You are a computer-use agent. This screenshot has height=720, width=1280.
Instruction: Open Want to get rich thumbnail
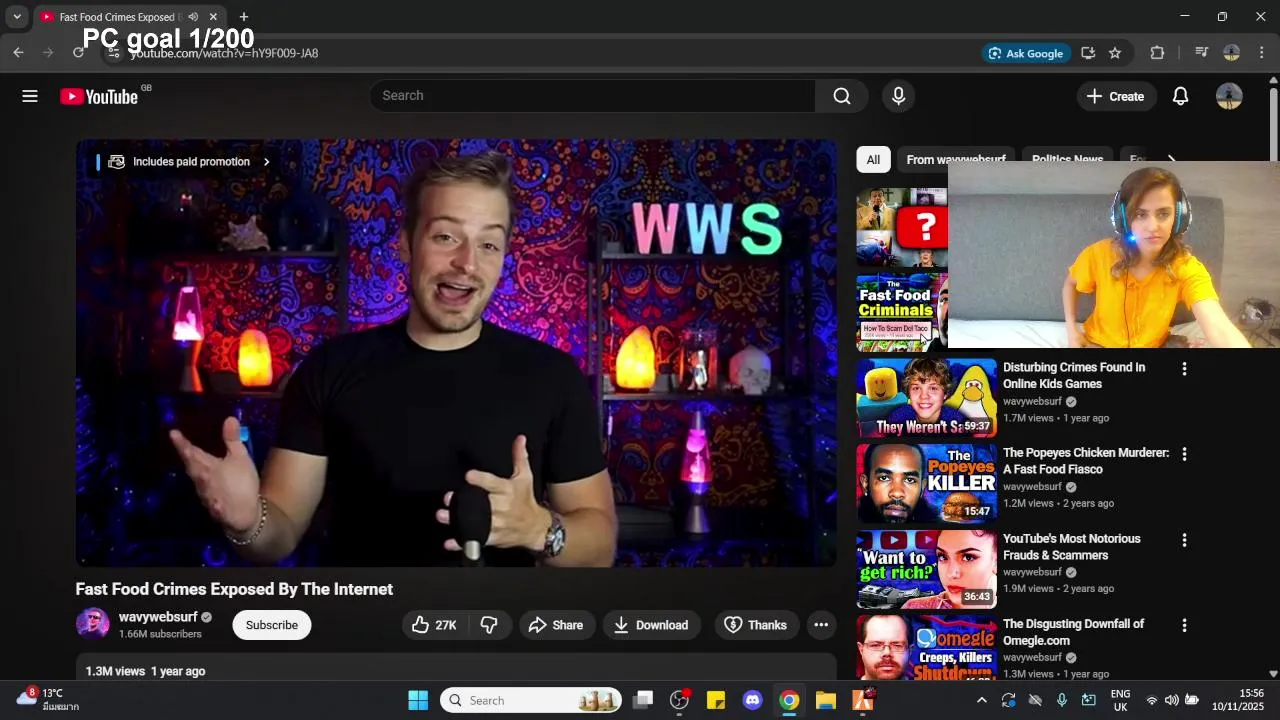[926, 569]
